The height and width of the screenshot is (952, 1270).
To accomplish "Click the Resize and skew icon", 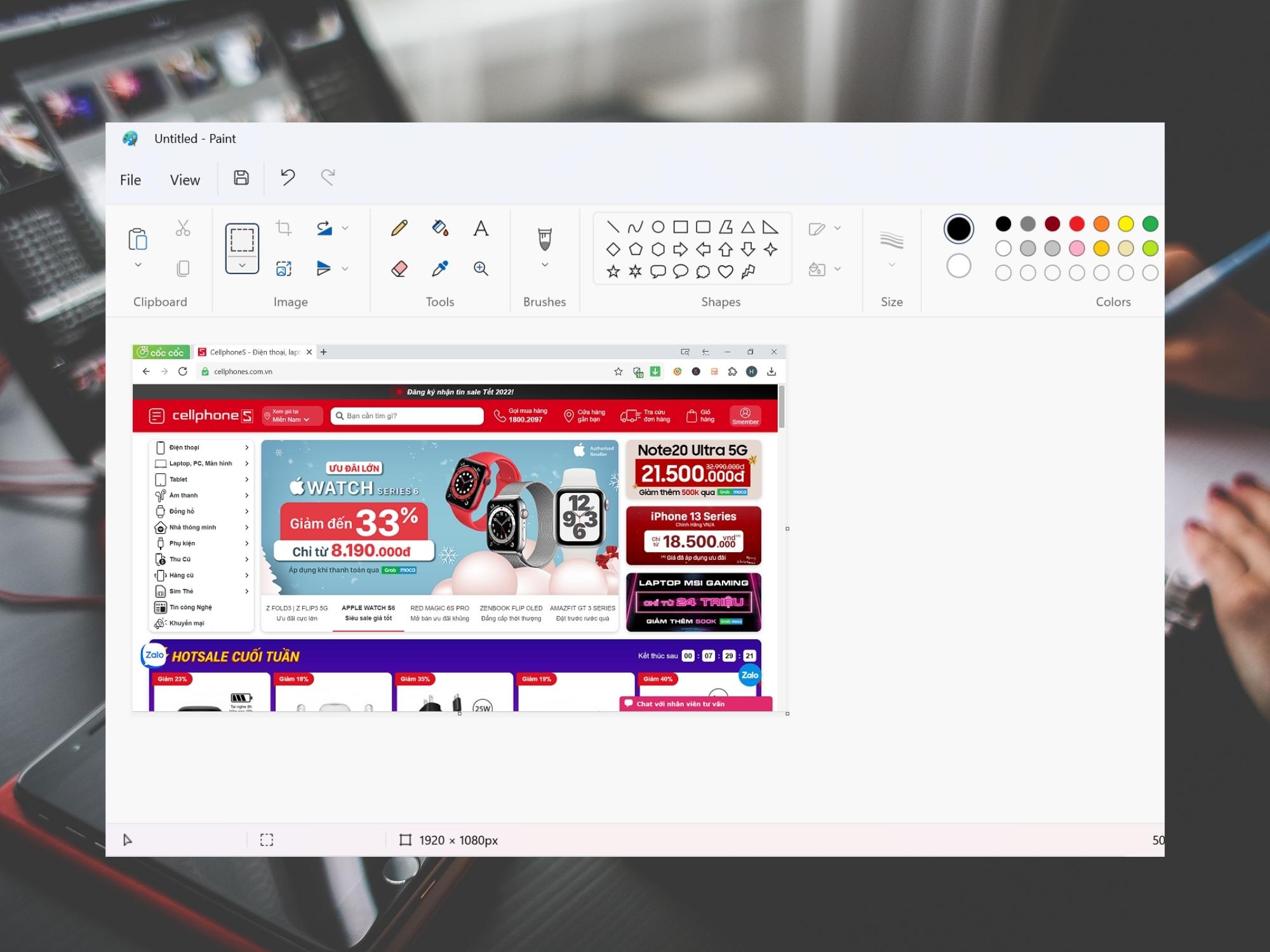I will pos(284,268).
